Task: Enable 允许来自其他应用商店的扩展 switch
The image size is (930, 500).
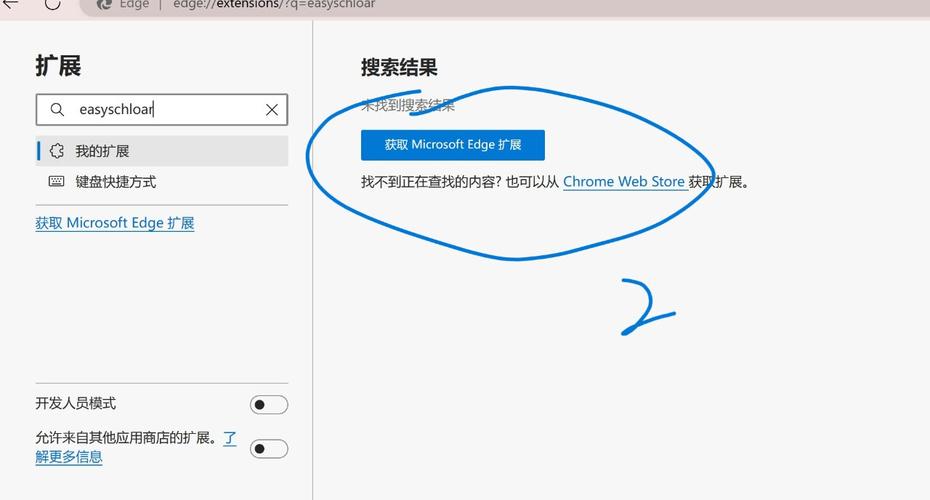Action: pyautogui.click(x=269, y=449)
